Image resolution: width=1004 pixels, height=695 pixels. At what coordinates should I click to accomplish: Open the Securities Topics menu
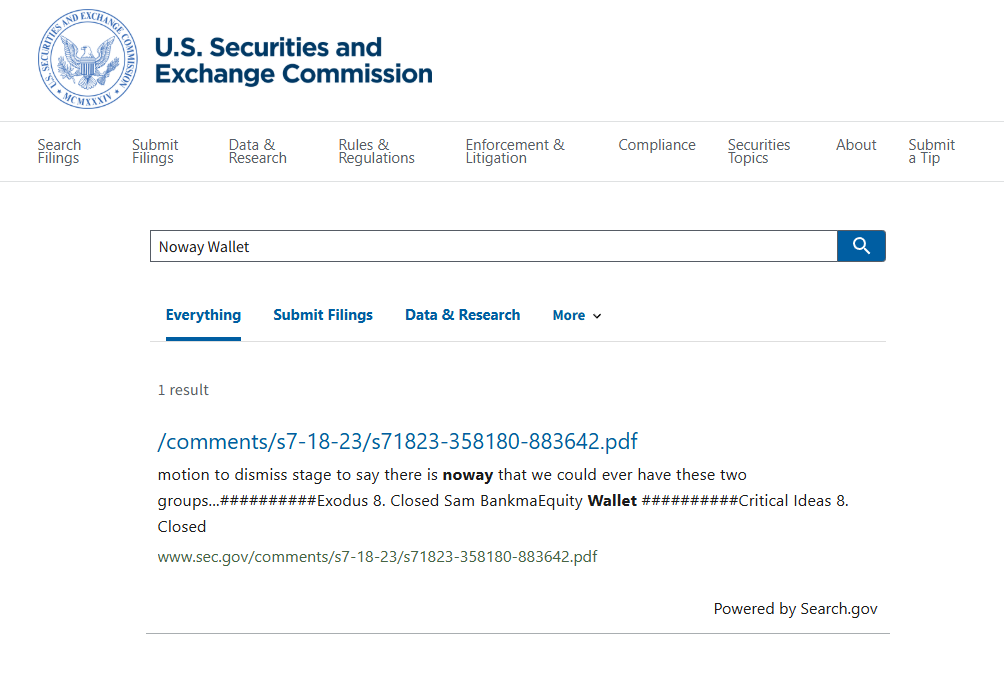tap(758, 151)
